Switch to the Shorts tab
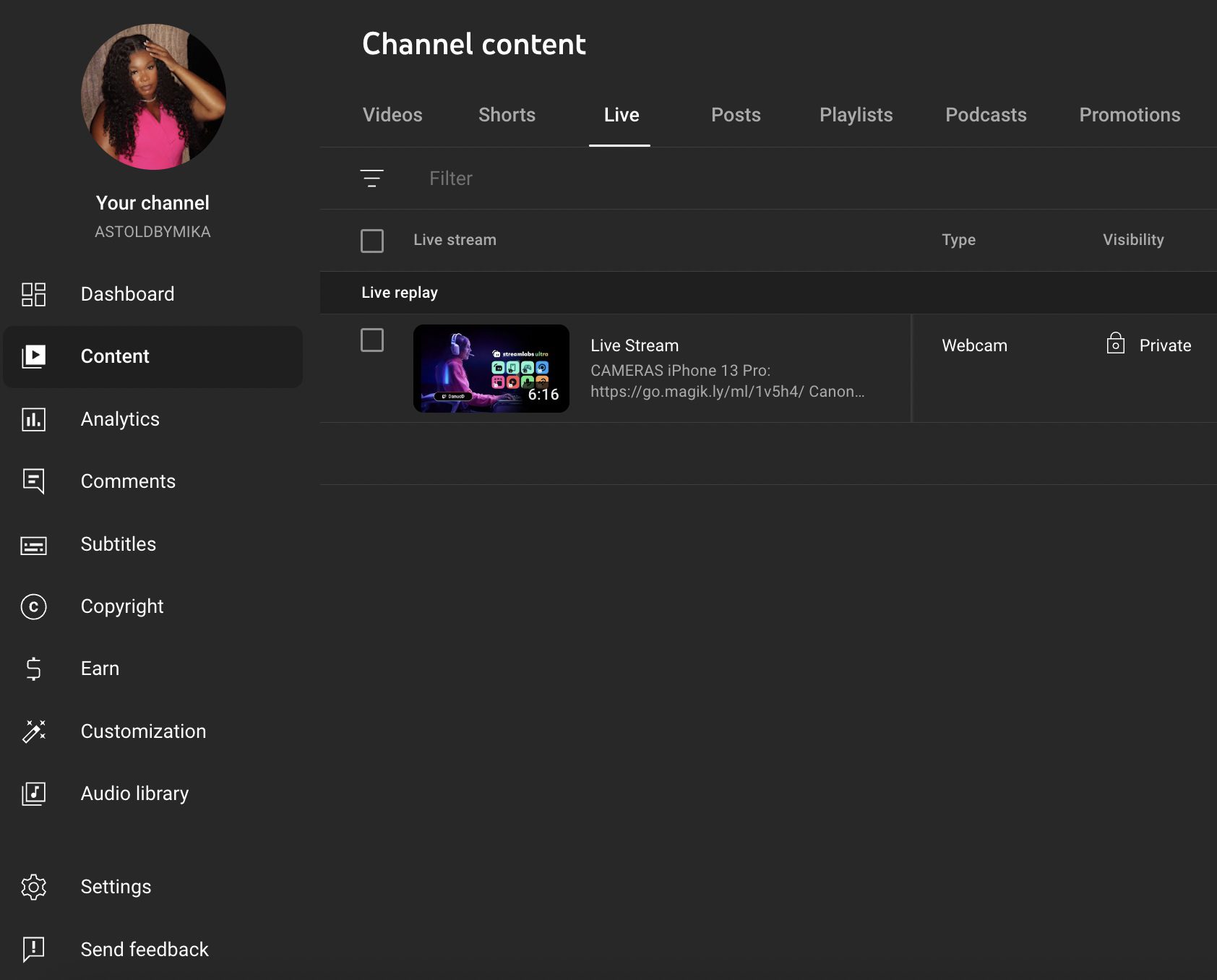Image resolution: width=1217 pixels, height=980 pixels. (507, 115)
